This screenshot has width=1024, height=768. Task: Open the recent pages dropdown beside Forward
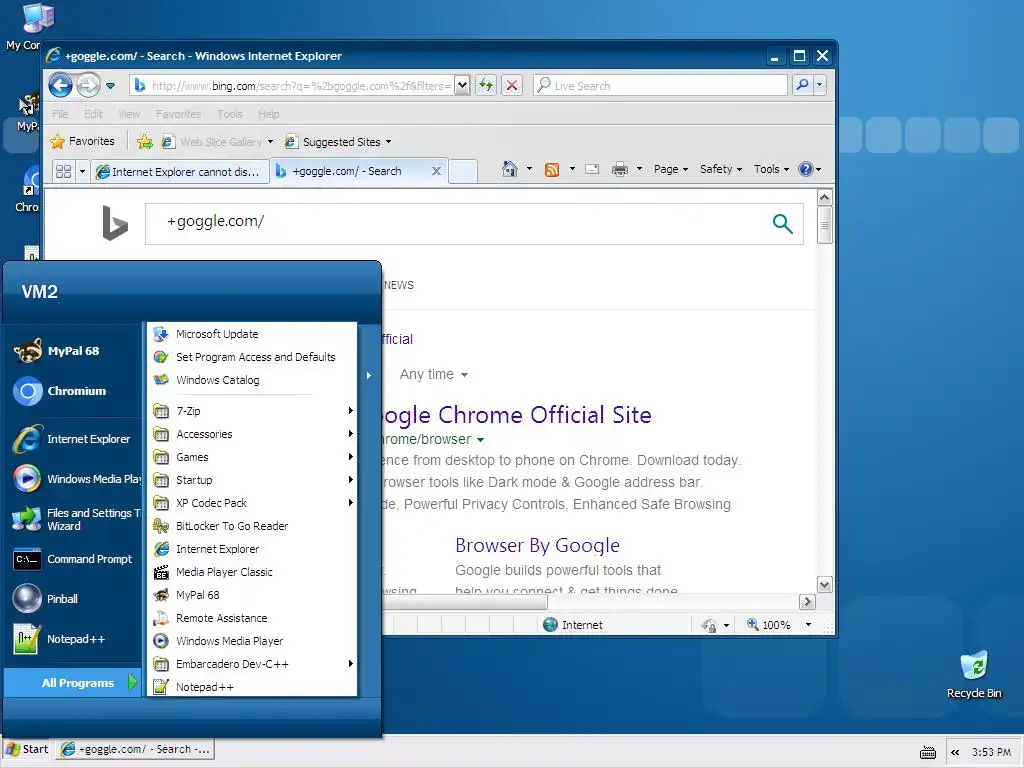pos(110,86)
